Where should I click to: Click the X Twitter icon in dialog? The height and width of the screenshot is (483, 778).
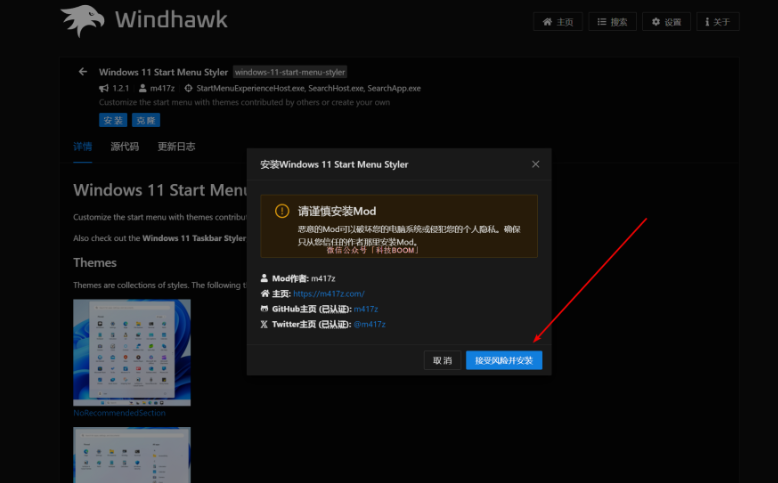[264, 324]
